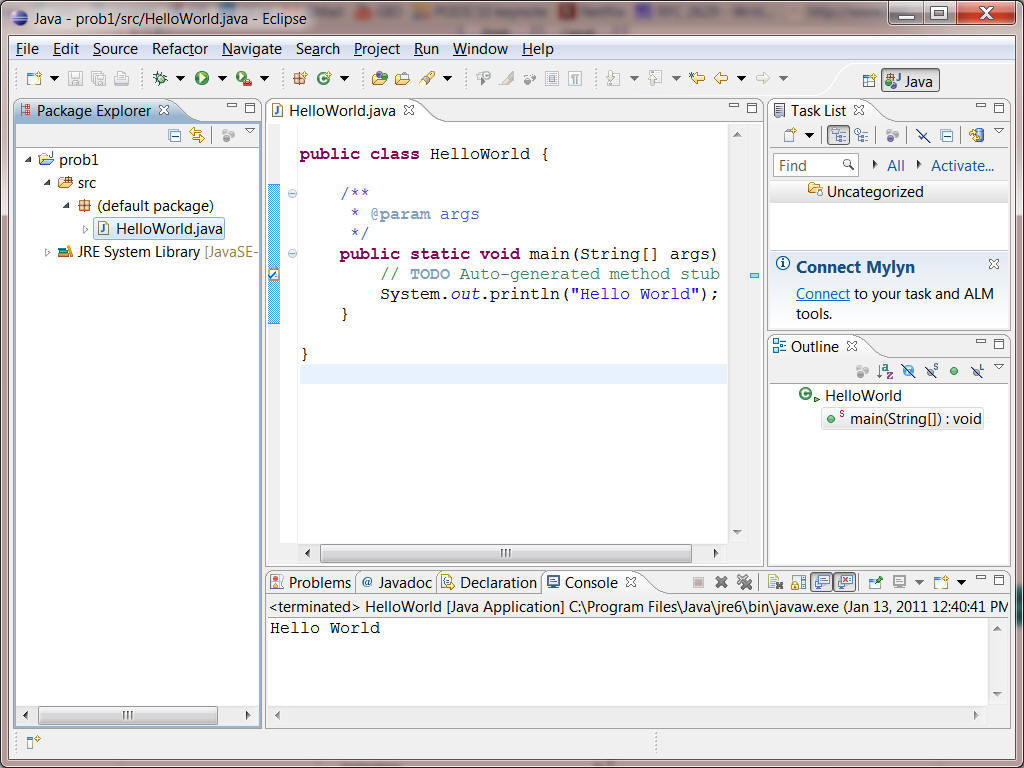This screenshot has height=768, width=1024.
Task: Click the Open Task folder icon
Action: pos(403,78)
